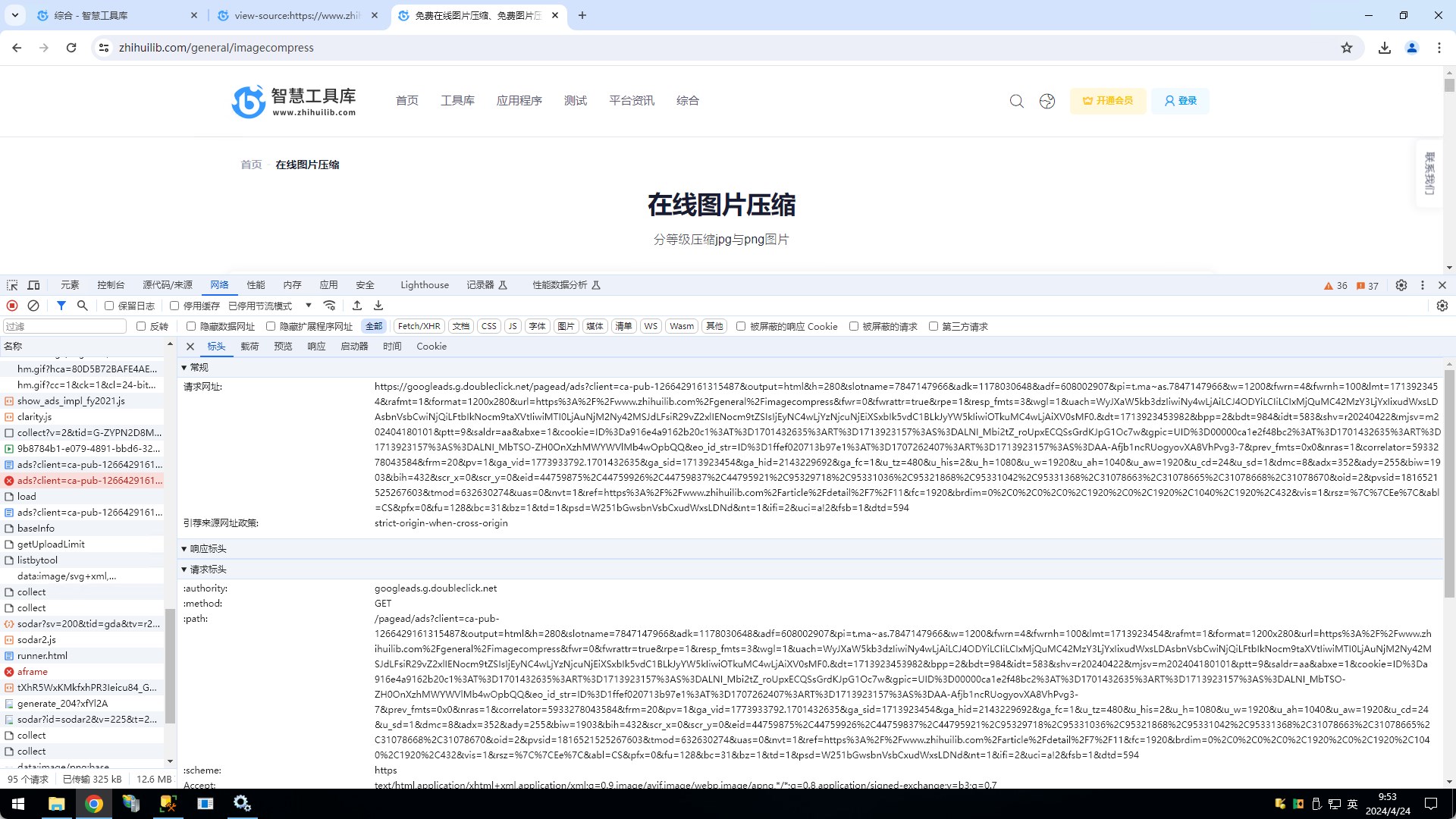Viewport: 1456px width, 819px height.
Task: Click the record network log icon
Action: [x=12, y=306]
